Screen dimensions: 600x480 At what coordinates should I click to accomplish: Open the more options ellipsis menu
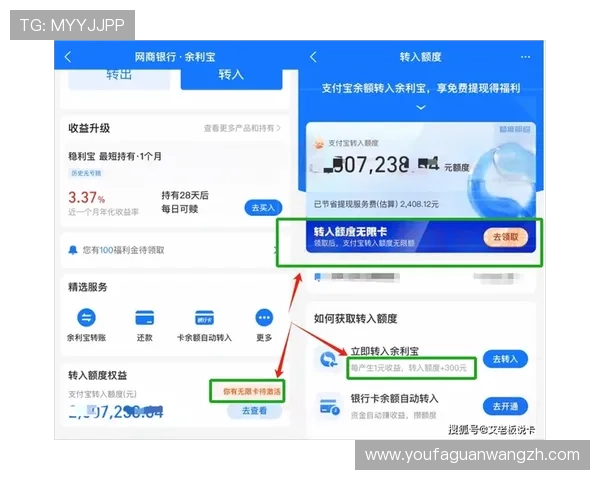point(525,57)
